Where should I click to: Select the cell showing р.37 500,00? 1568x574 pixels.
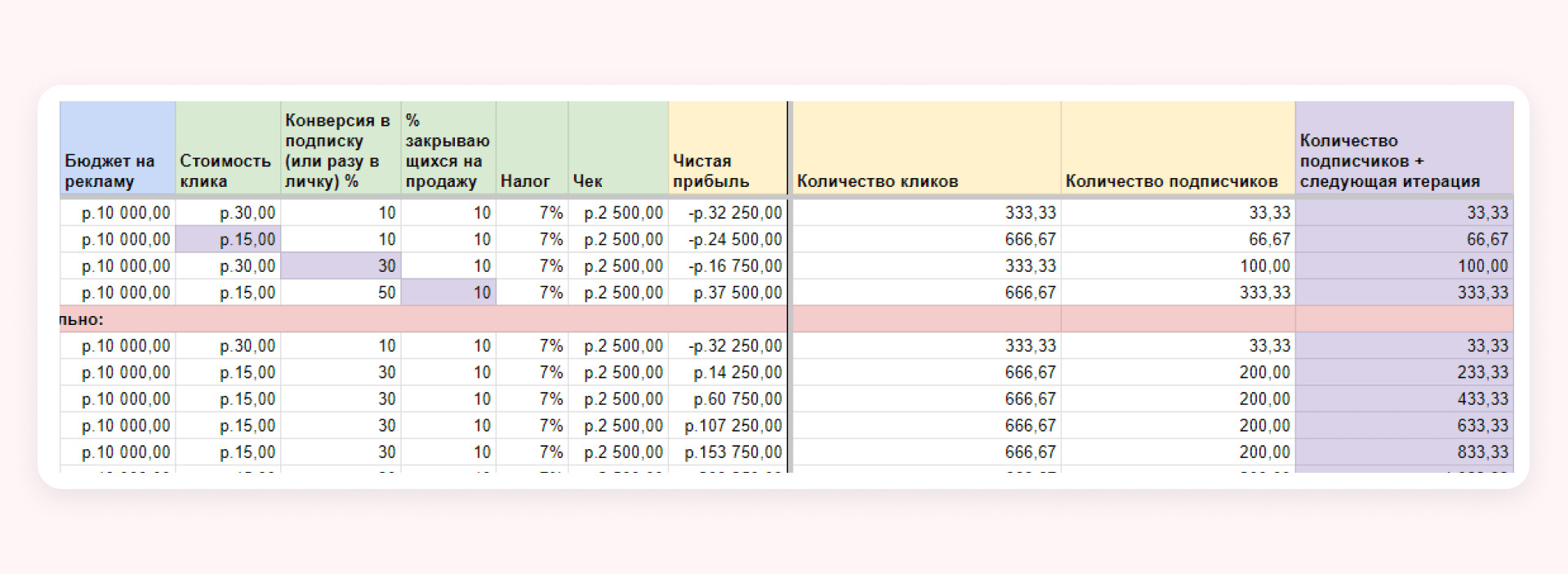tap(727, 292)
